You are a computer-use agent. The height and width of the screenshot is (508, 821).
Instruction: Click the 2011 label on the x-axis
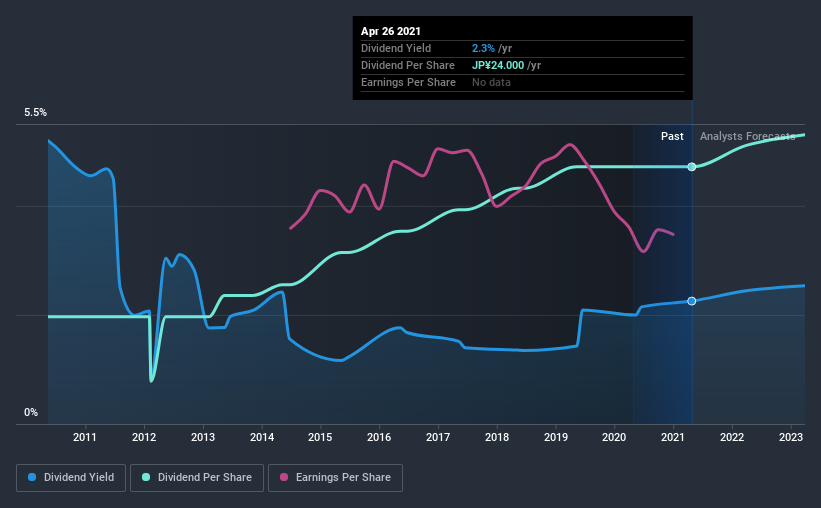(x=85, y=437)
